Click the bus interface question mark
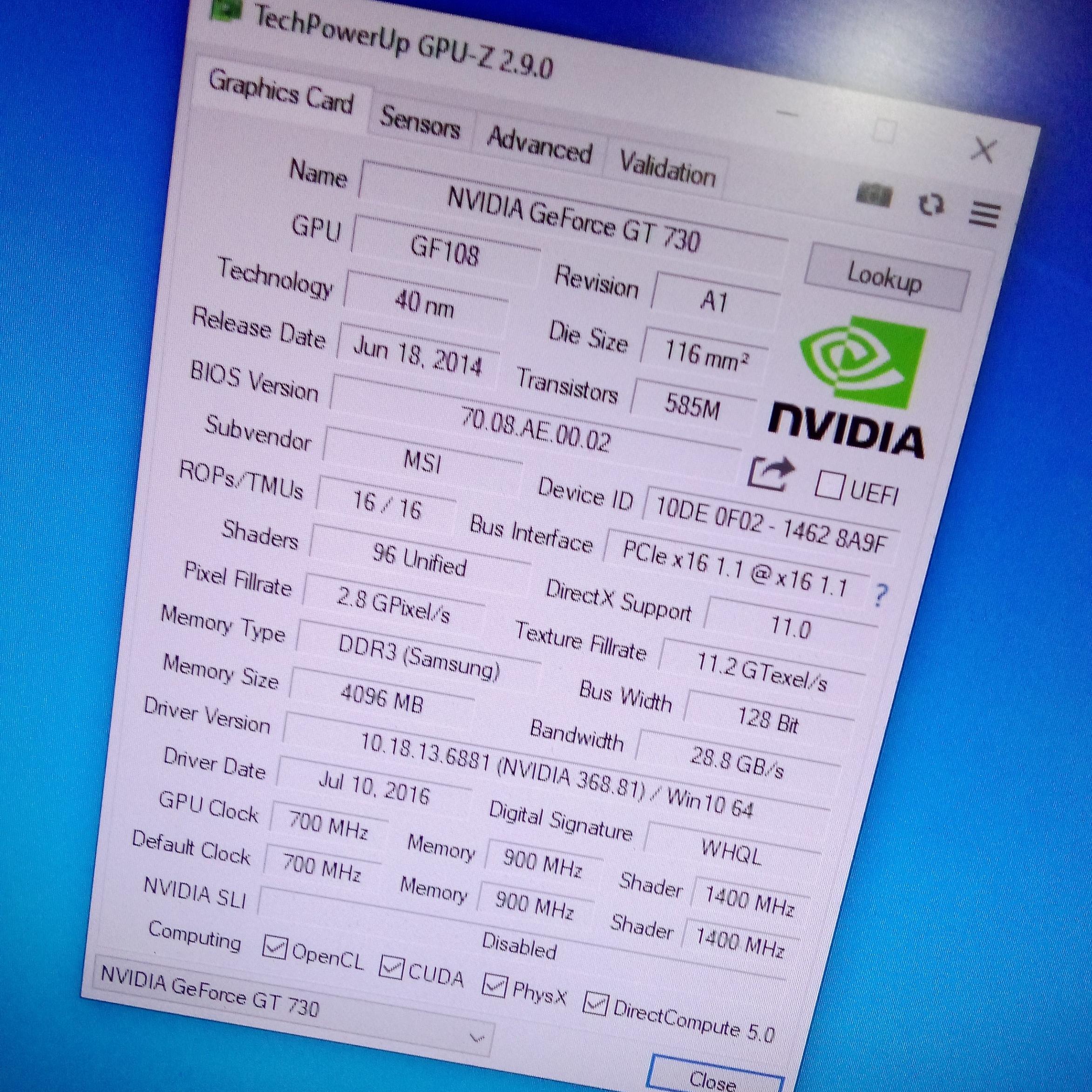This screenshot has height=1092, width=1092. 881,595
